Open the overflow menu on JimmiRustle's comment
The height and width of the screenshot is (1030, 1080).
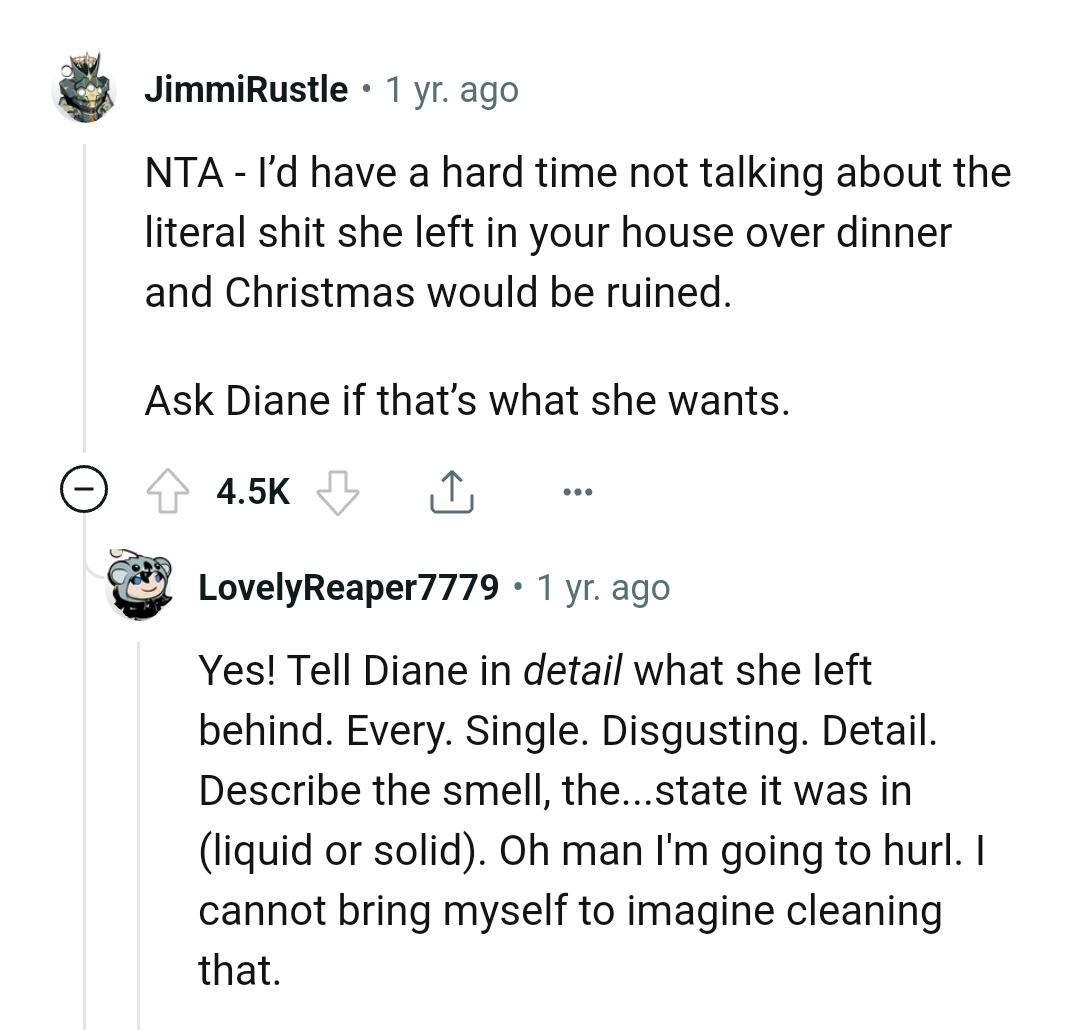pos(578,490)
